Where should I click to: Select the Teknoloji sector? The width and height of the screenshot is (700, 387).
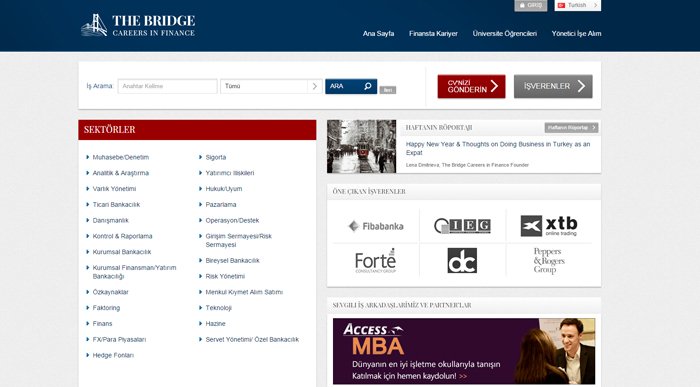coord(218,308)
